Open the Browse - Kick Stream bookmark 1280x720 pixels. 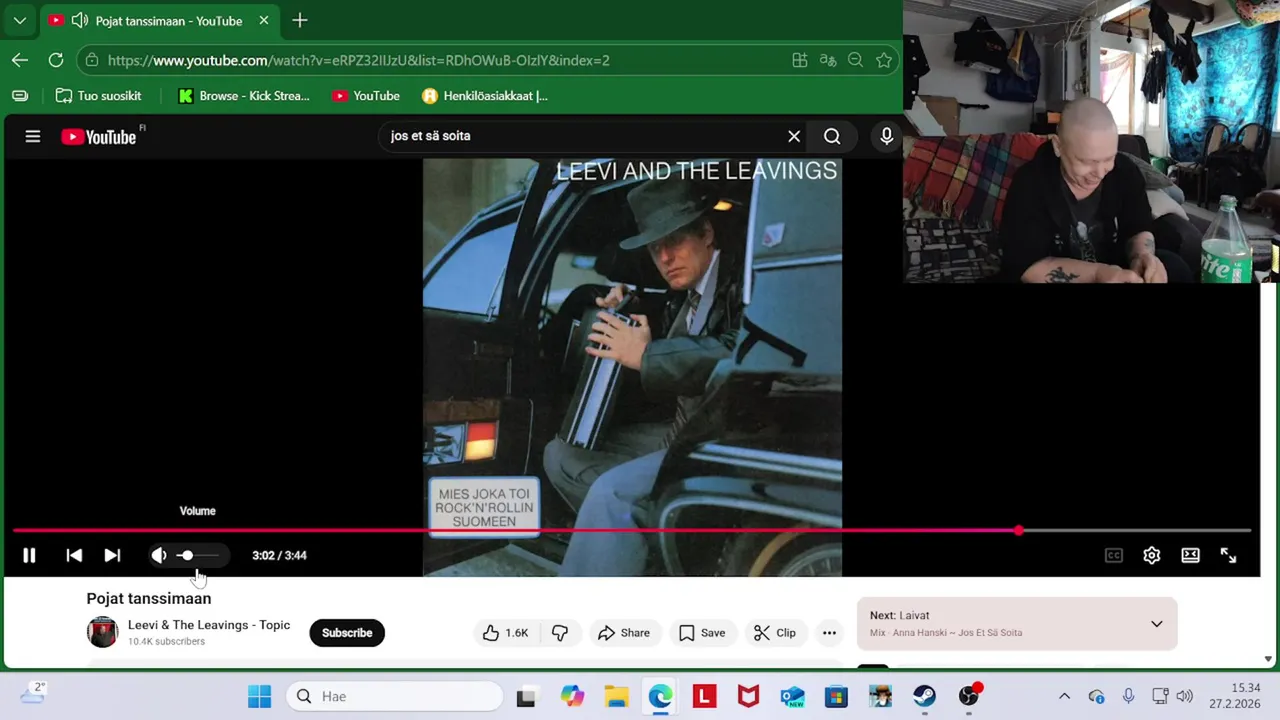pyautogui.click(x=244, y=96)
